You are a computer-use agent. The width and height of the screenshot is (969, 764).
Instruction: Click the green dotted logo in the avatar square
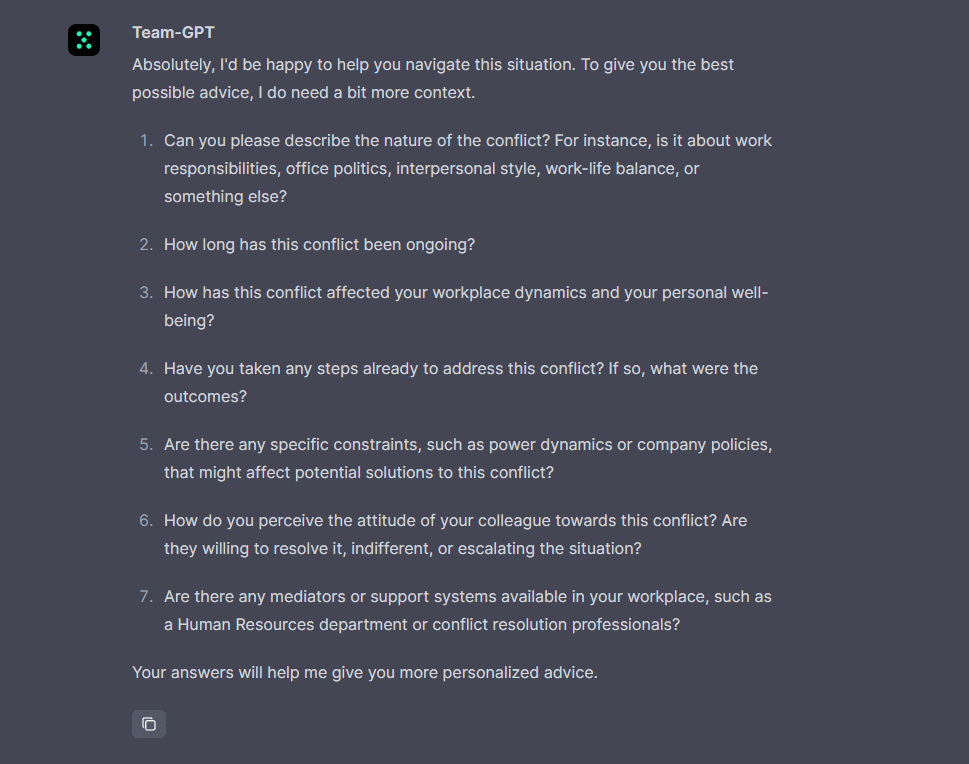[x=83, y=40]
